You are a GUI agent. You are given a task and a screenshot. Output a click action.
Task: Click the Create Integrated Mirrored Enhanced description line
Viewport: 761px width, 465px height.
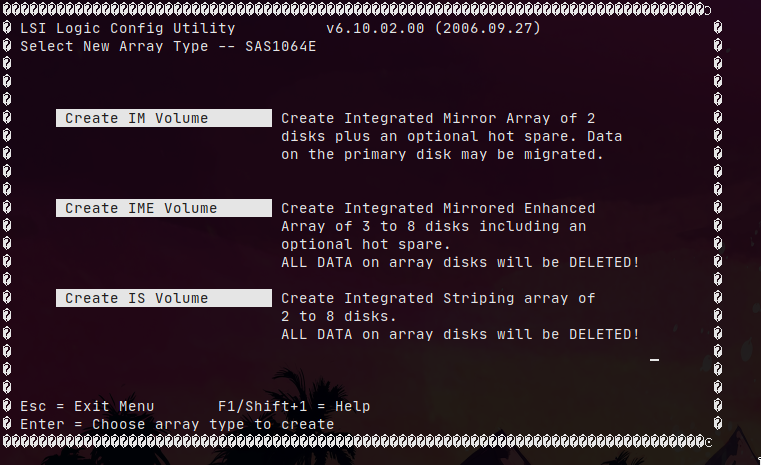coord(438,208)
